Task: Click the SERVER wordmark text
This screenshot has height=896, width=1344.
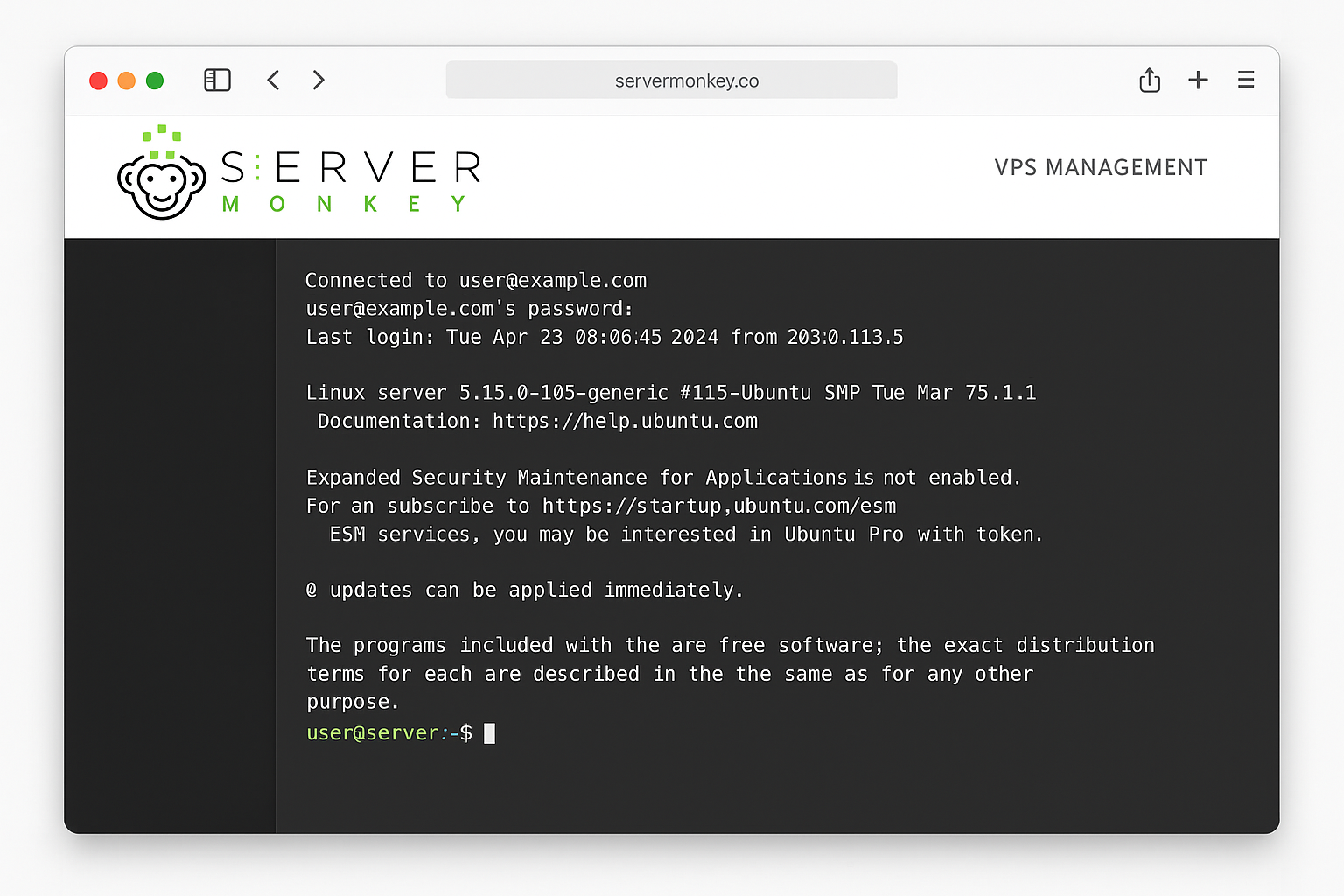Action: point(351,167)
